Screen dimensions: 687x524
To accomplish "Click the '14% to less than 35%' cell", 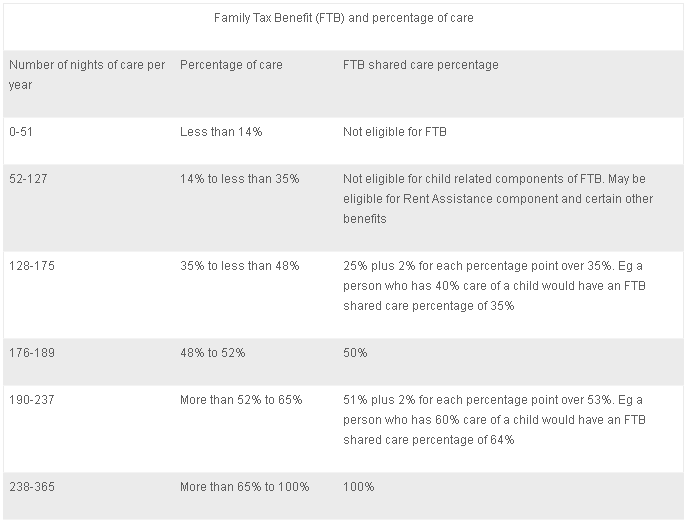I will [239, 179].
